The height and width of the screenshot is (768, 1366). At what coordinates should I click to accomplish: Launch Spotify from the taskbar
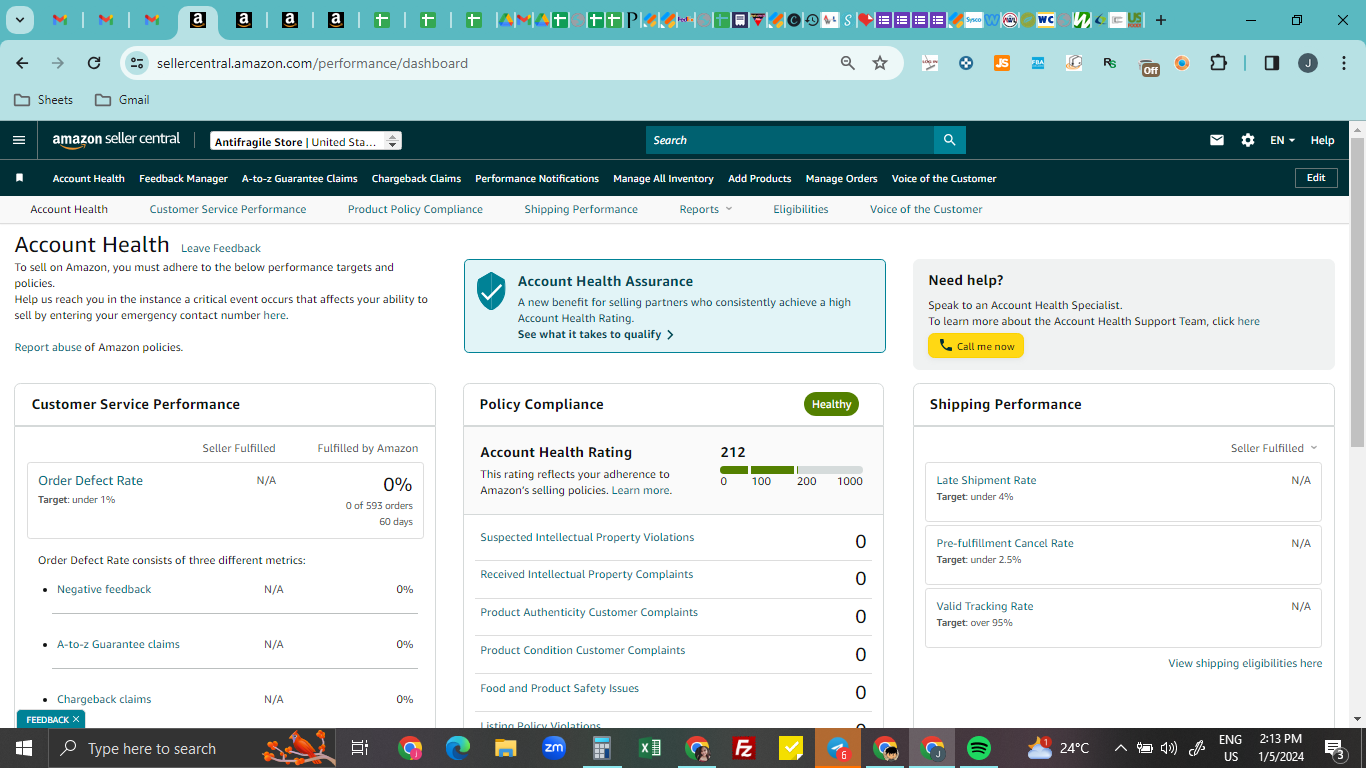tap(978, 748)
